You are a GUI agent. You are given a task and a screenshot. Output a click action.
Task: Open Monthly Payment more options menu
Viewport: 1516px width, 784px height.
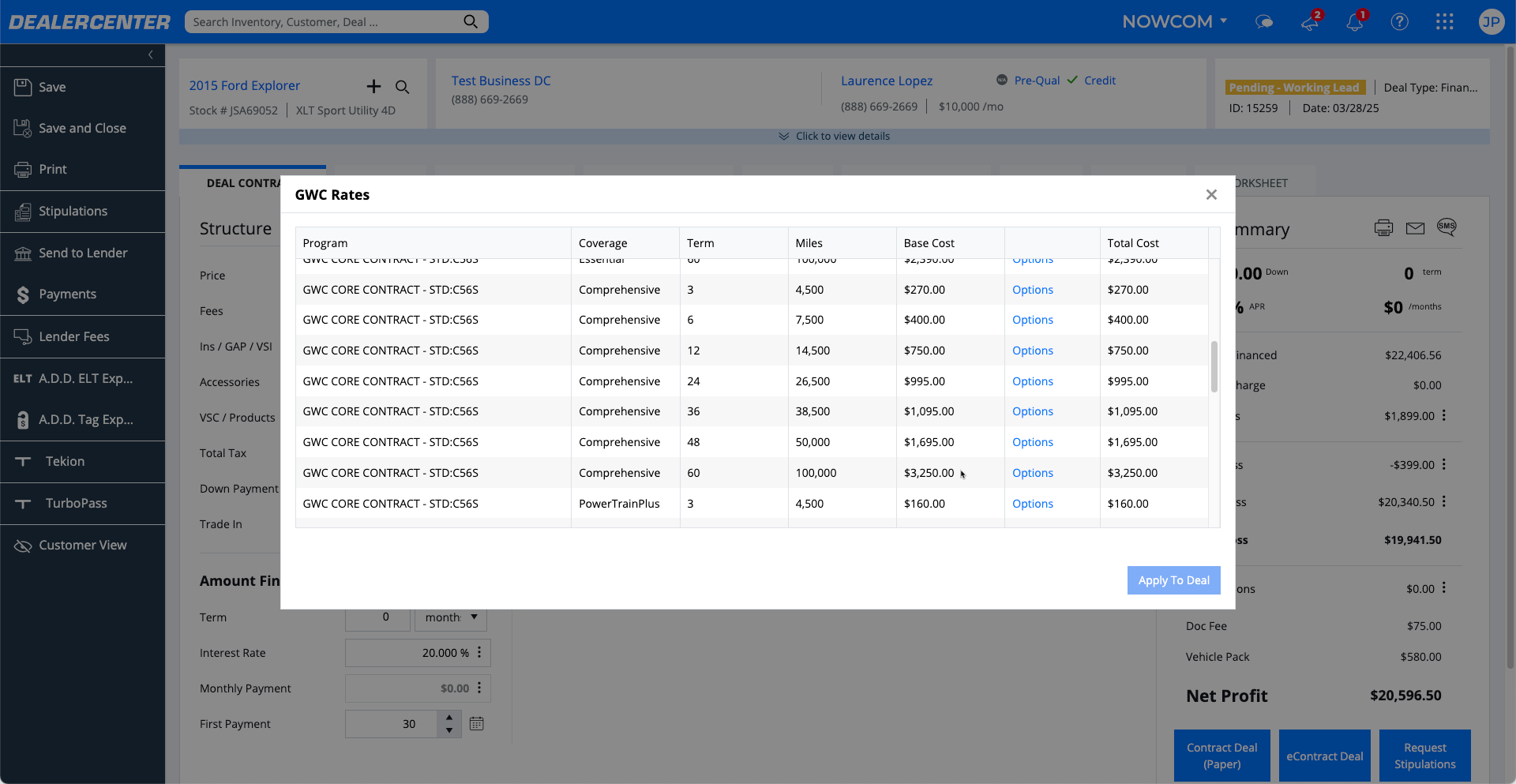pyautogui.click(x=479, y=688)
